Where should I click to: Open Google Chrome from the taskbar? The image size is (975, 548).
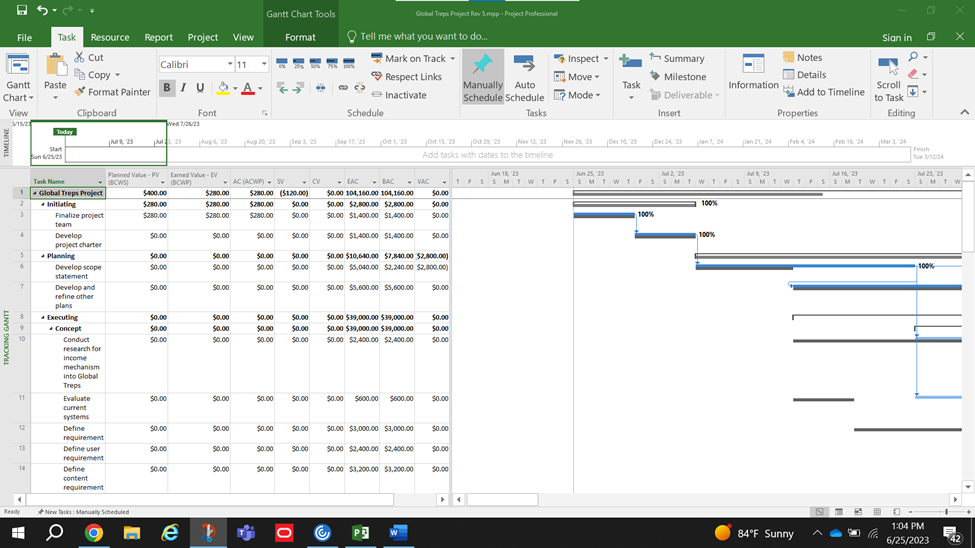[x=94, y=533]
